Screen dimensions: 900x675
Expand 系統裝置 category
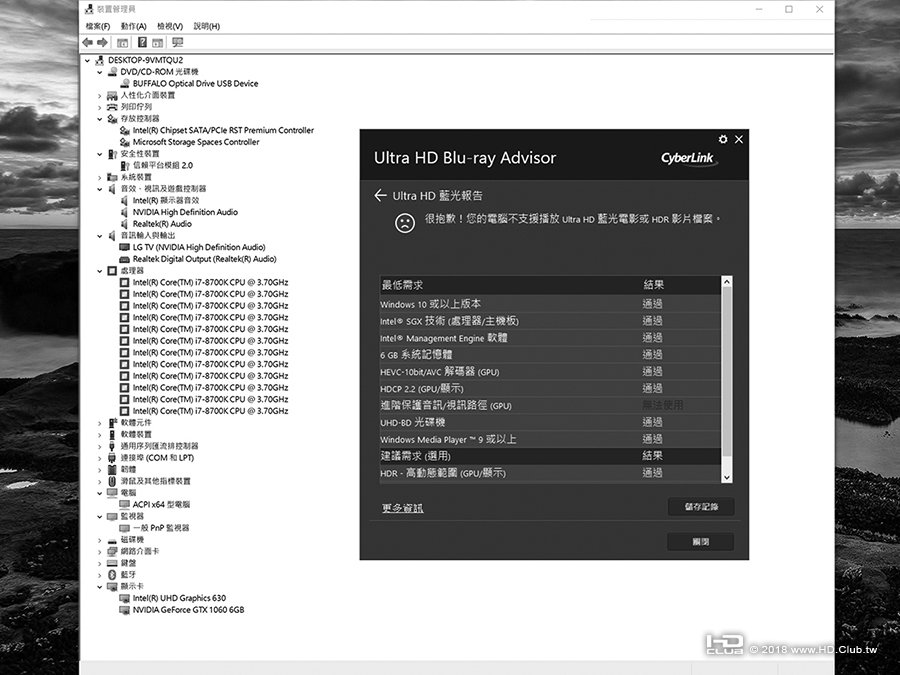tap(100, 177)
